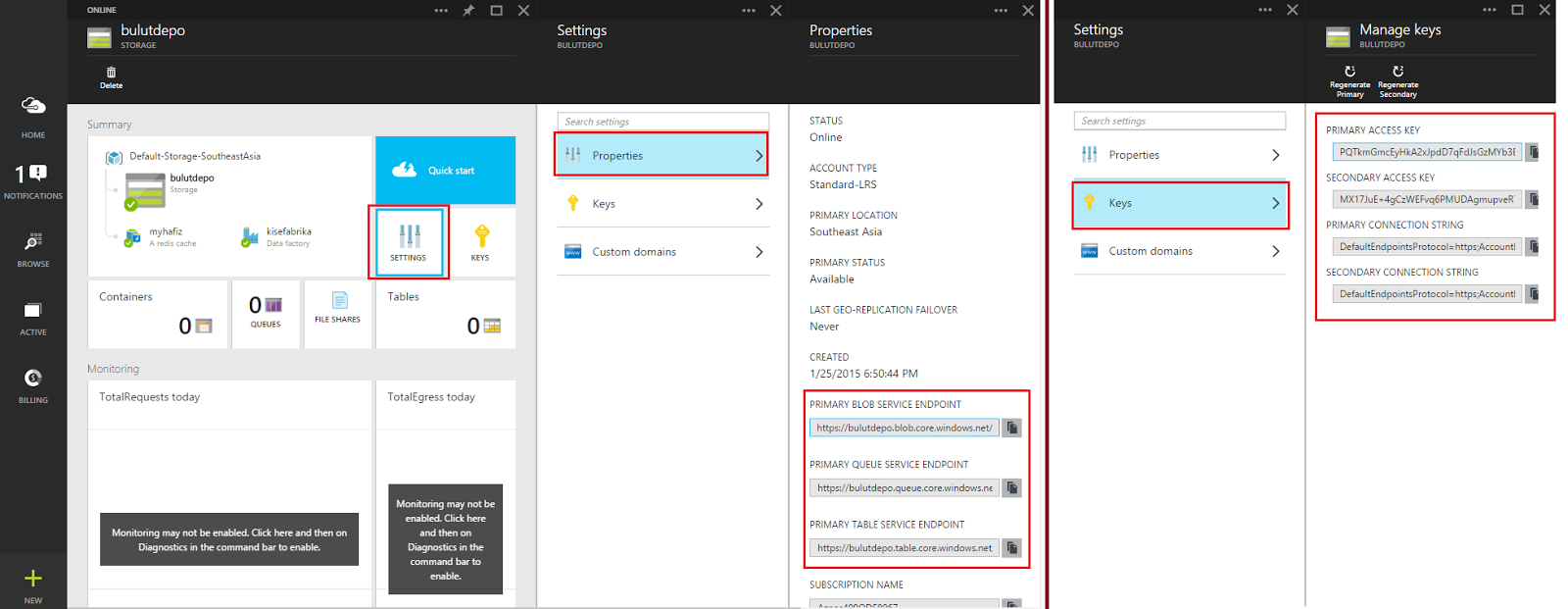This screenshot has width=1568, height=609.
Task: Expand chevron beside highlighted Keys row
Action: coord(1275,203)
